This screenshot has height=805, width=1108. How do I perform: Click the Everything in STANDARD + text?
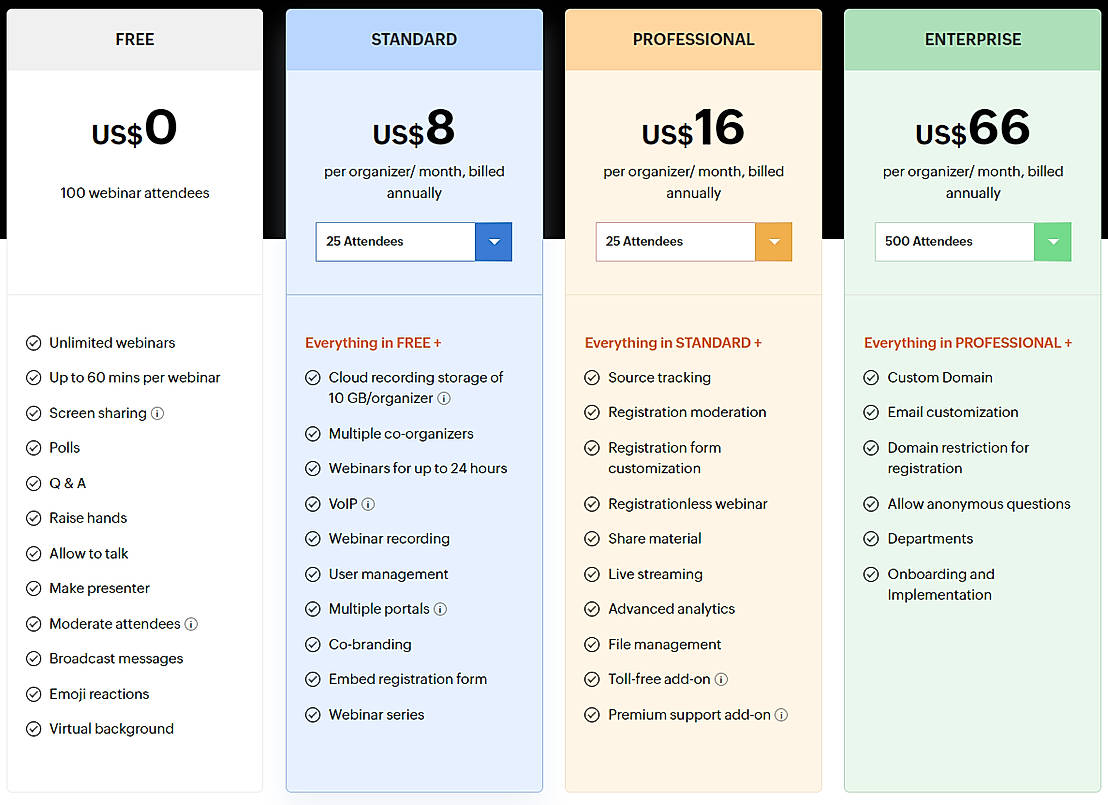(673, 343)
